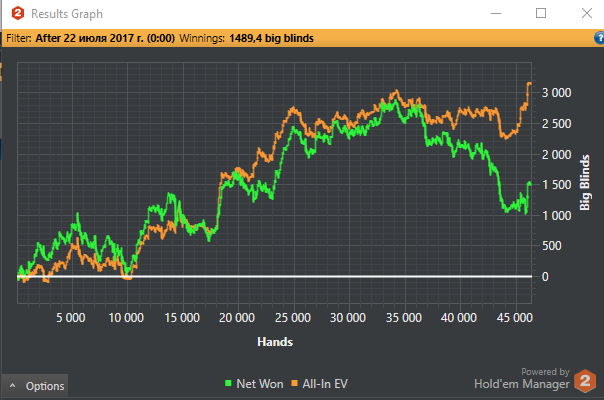604x400 pixels.
Task: Click the '15 000' hands axis label
Action: (182, 318)
